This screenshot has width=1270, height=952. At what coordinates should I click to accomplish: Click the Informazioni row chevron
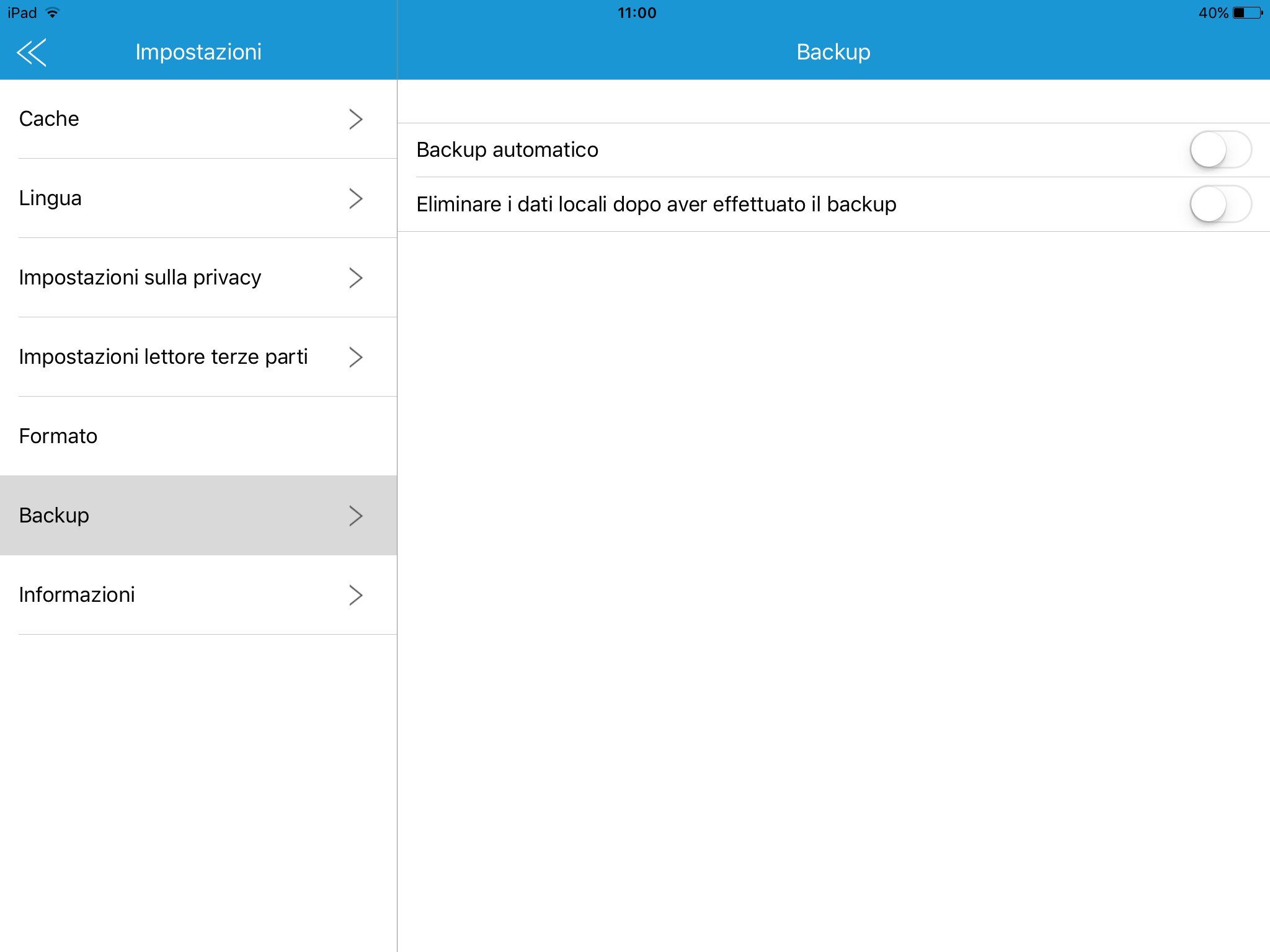click(355, 595)
